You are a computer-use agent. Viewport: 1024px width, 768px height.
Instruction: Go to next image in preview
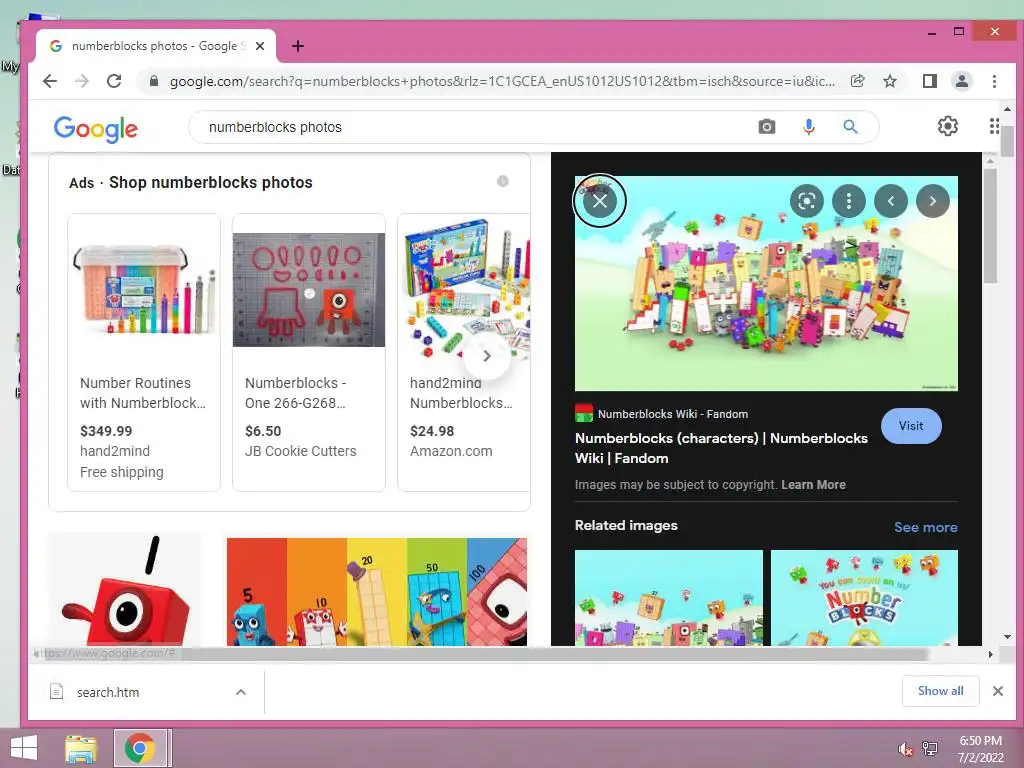(933, 201)
